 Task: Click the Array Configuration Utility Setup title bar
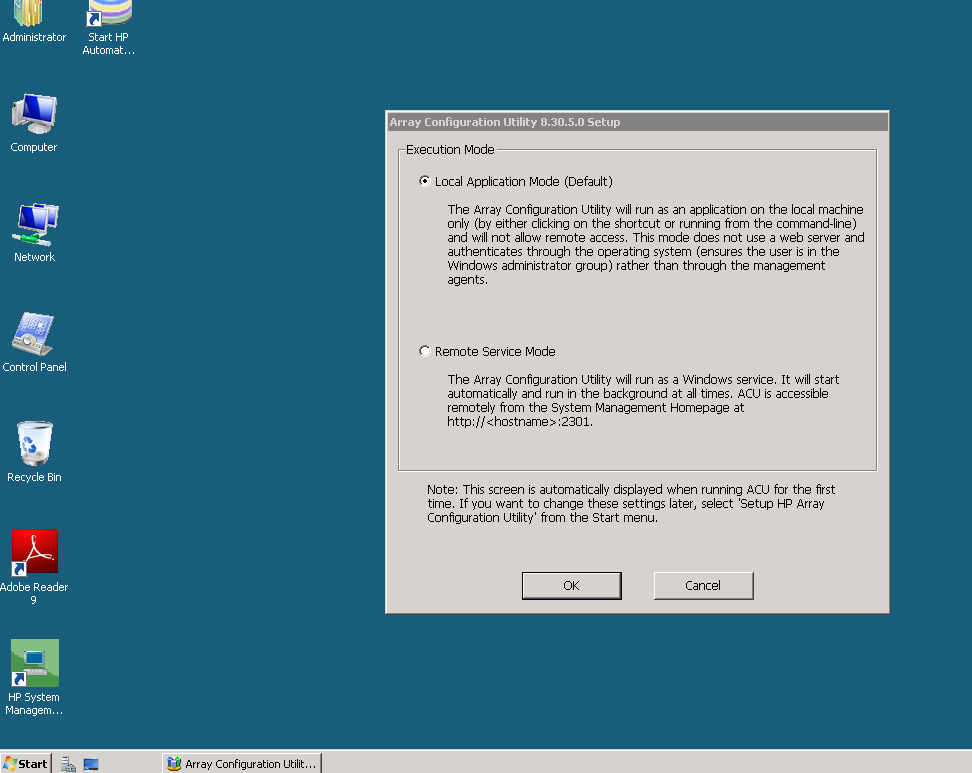pyautogui.click(x=637, y=121)
